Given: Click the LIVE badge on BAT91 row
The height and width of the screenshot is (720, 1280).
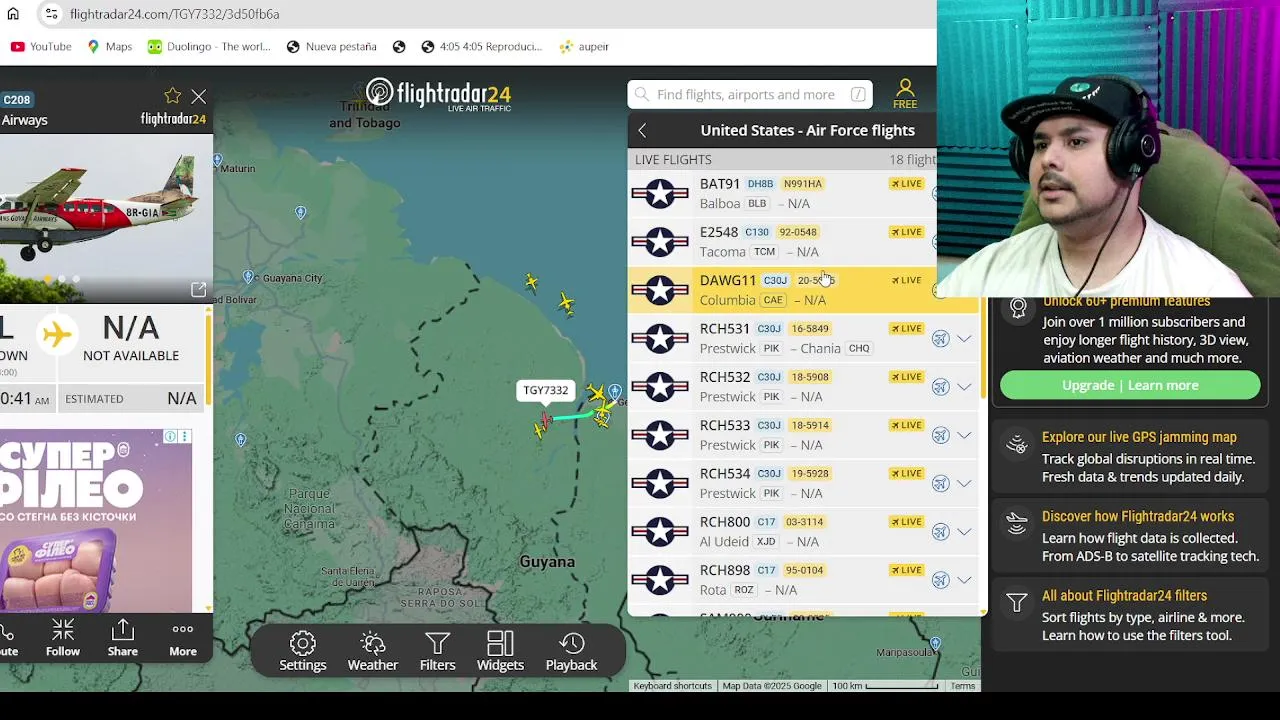Looking at the screenshot, I should [x=907, y=184].
